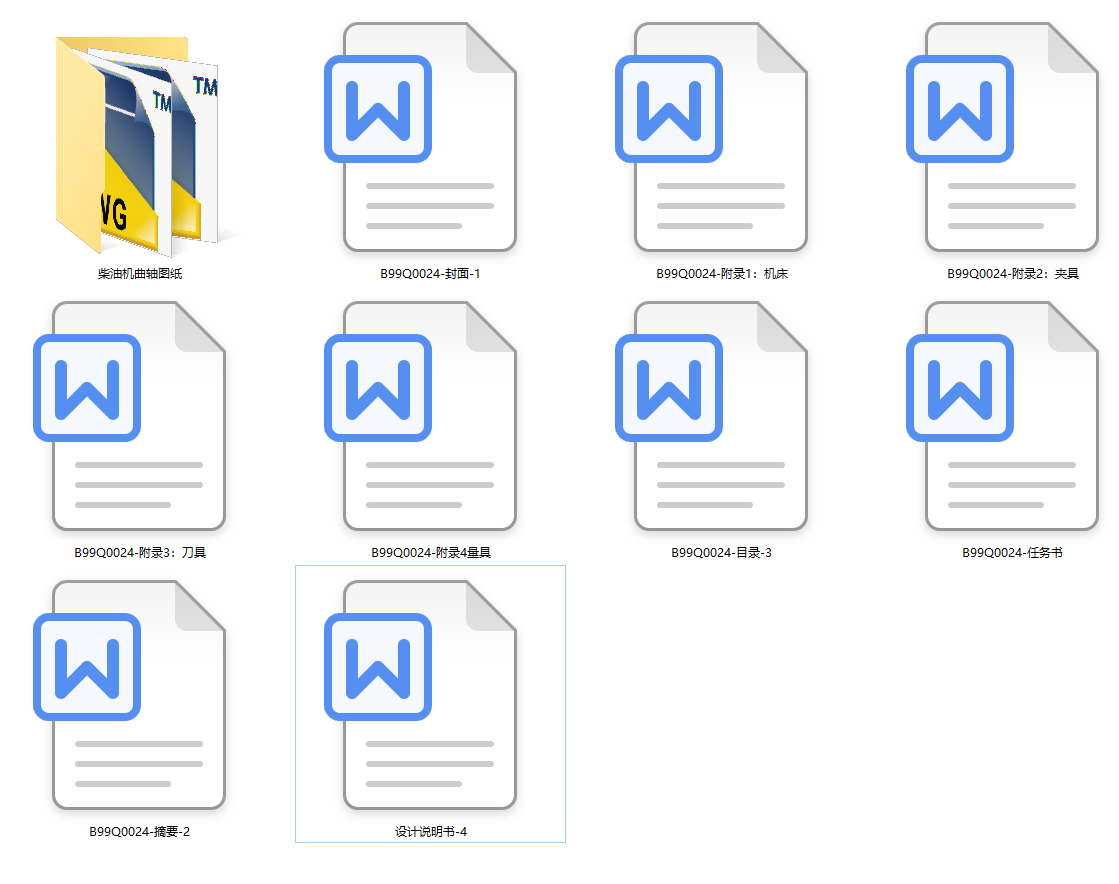Select the B99Q0024-附录2：夹具 document icon

click(x=1003, y=137)
